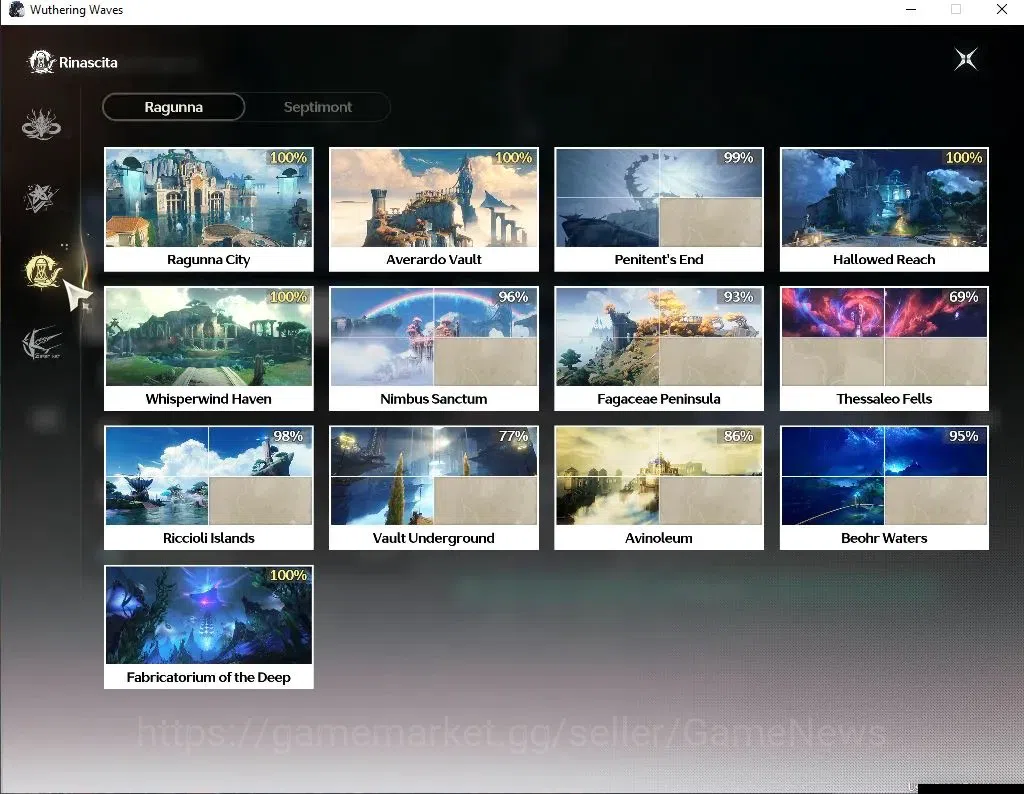Click the 96% progress on Nimbus Sanctum
The image size is (1024, 794).
click(513, 297)
